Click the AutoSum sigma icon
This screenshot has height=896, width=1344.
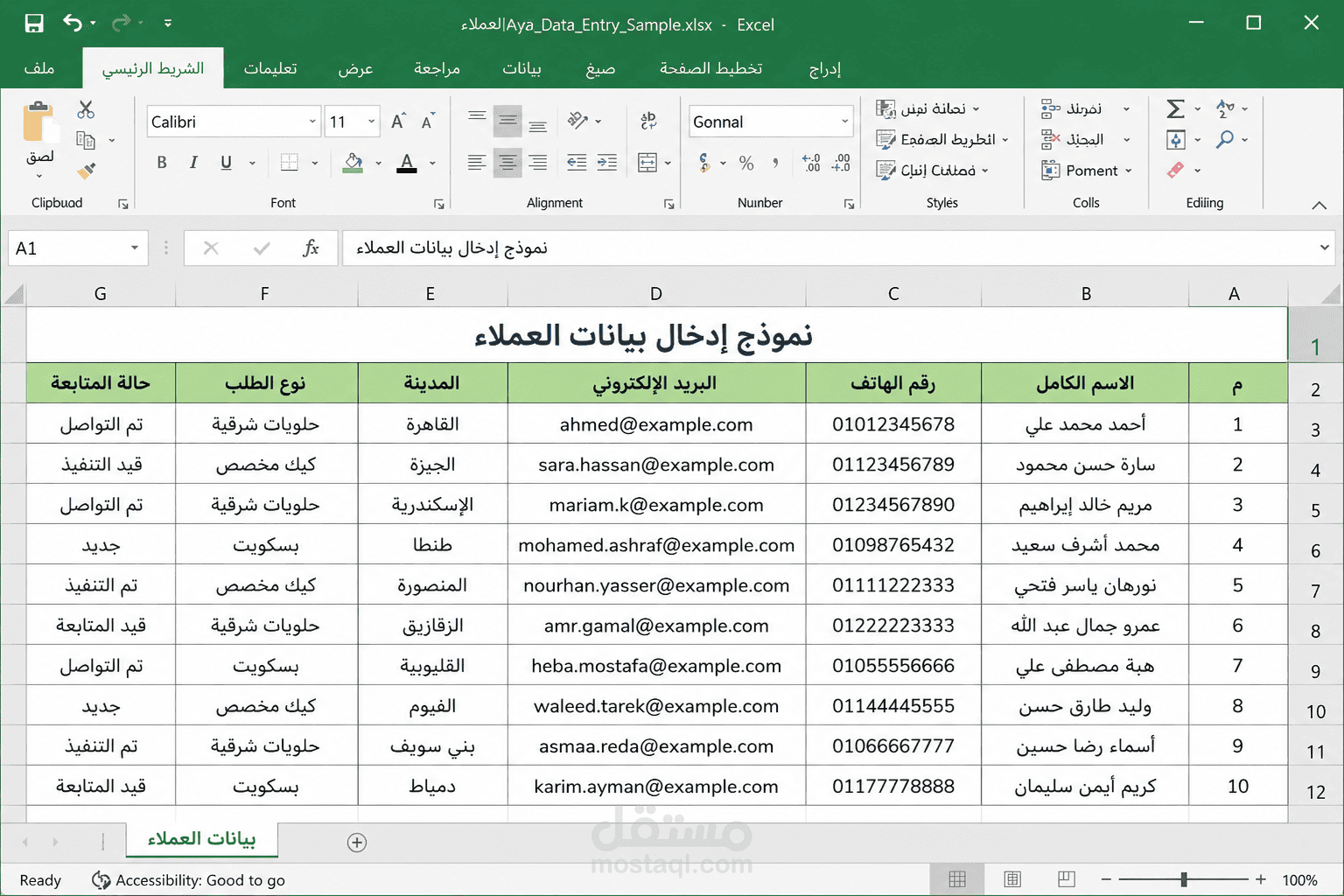[x=1175, y=108]
